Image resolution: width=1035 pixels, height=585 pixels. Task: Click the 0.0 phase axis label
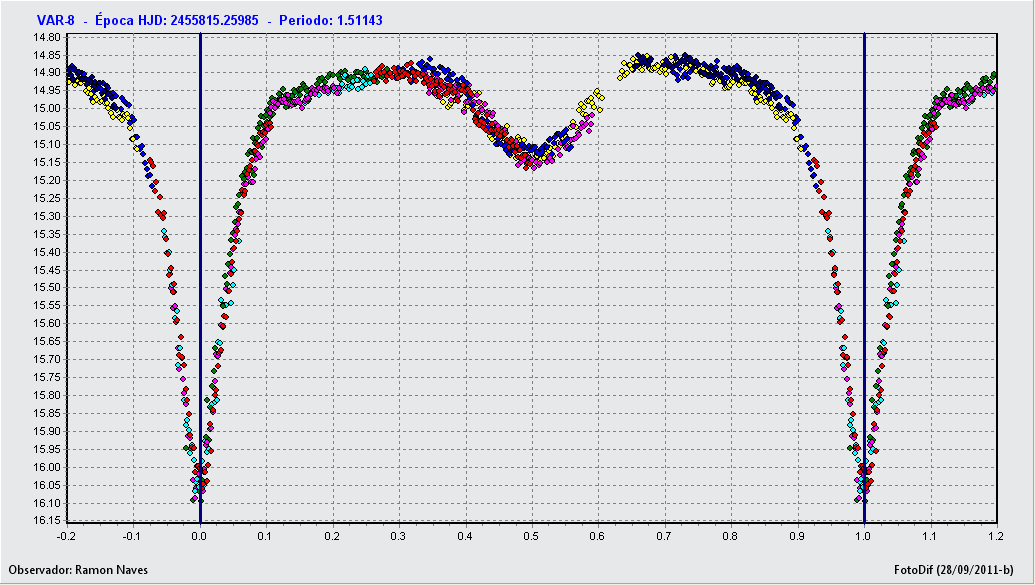click(x=199, y=536)
